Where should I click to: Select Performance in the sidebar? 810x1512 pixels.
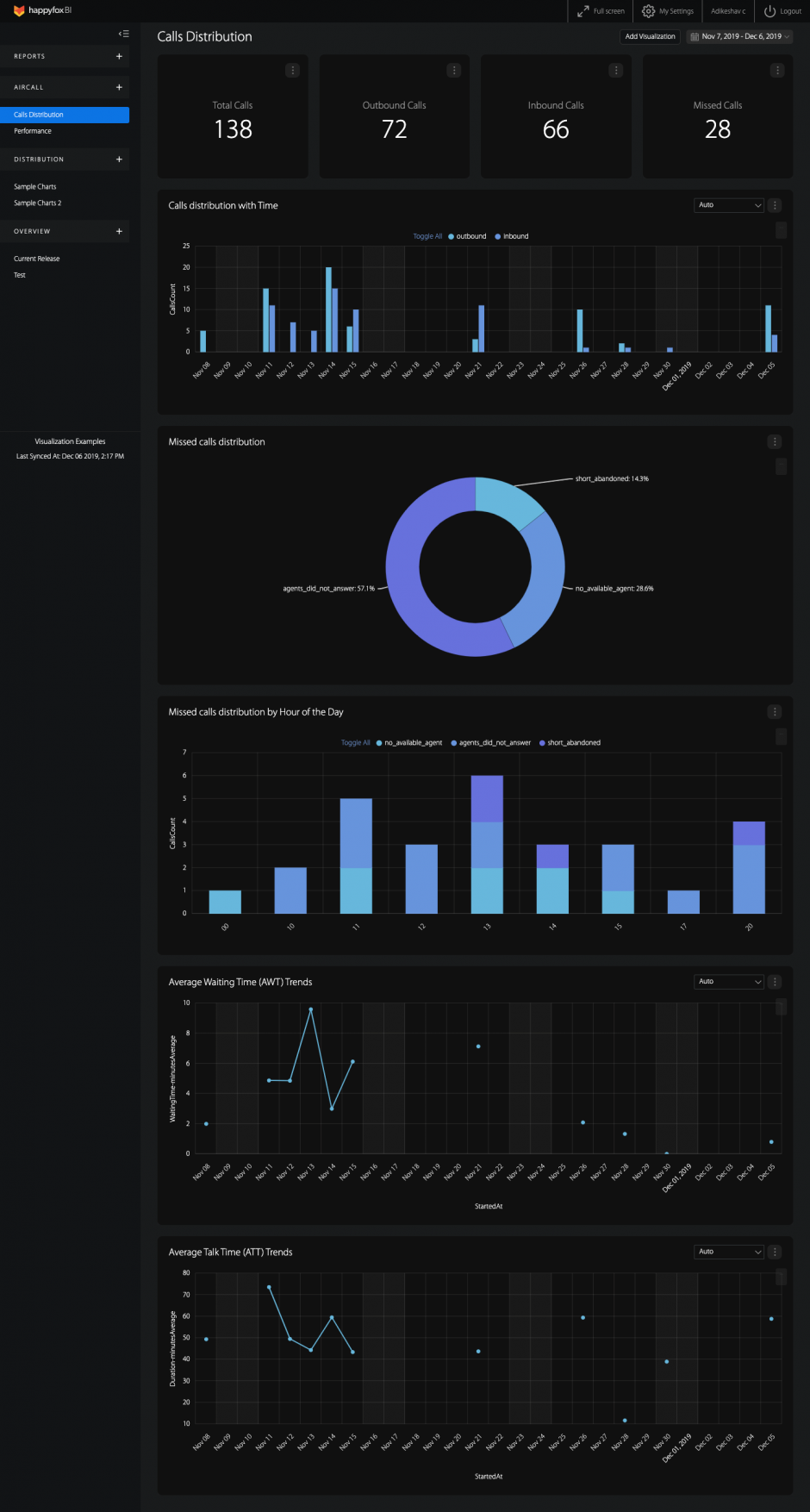pos(33,131)
